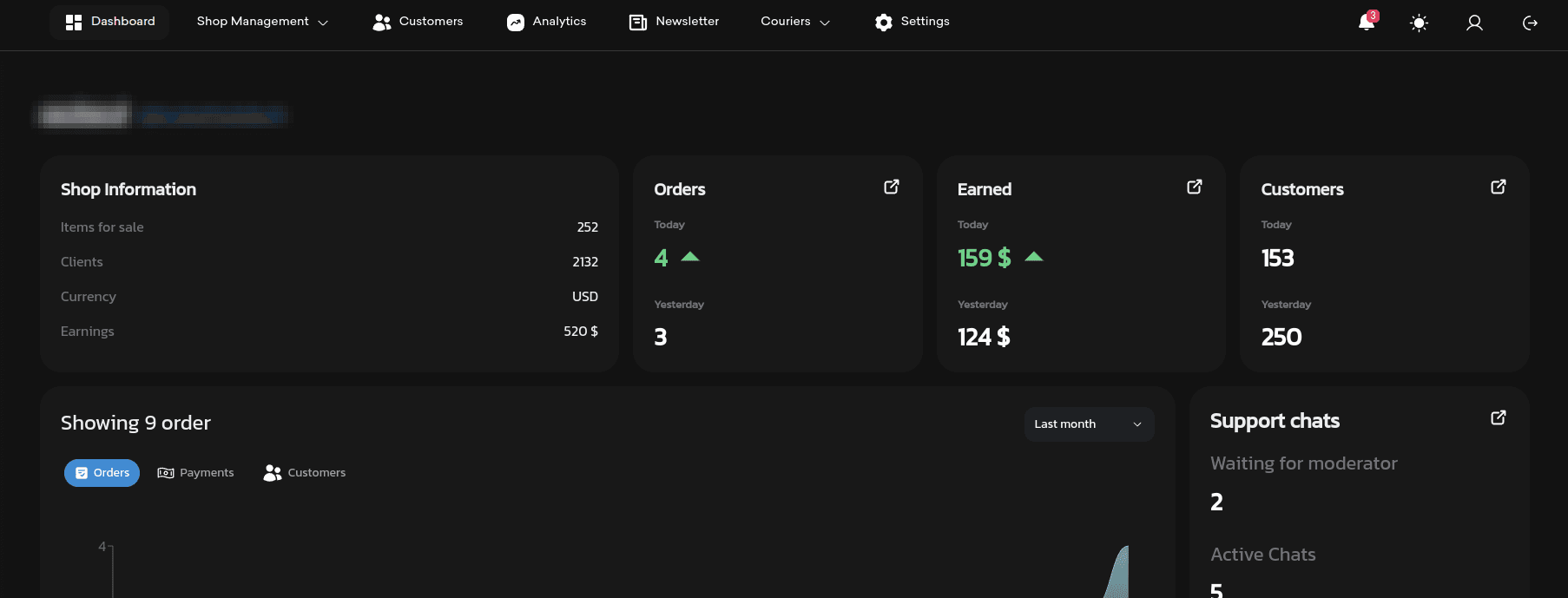Click the green arrow beside Earned today
Viewport: 1568px width, 598px height.
pos(1034,256)
